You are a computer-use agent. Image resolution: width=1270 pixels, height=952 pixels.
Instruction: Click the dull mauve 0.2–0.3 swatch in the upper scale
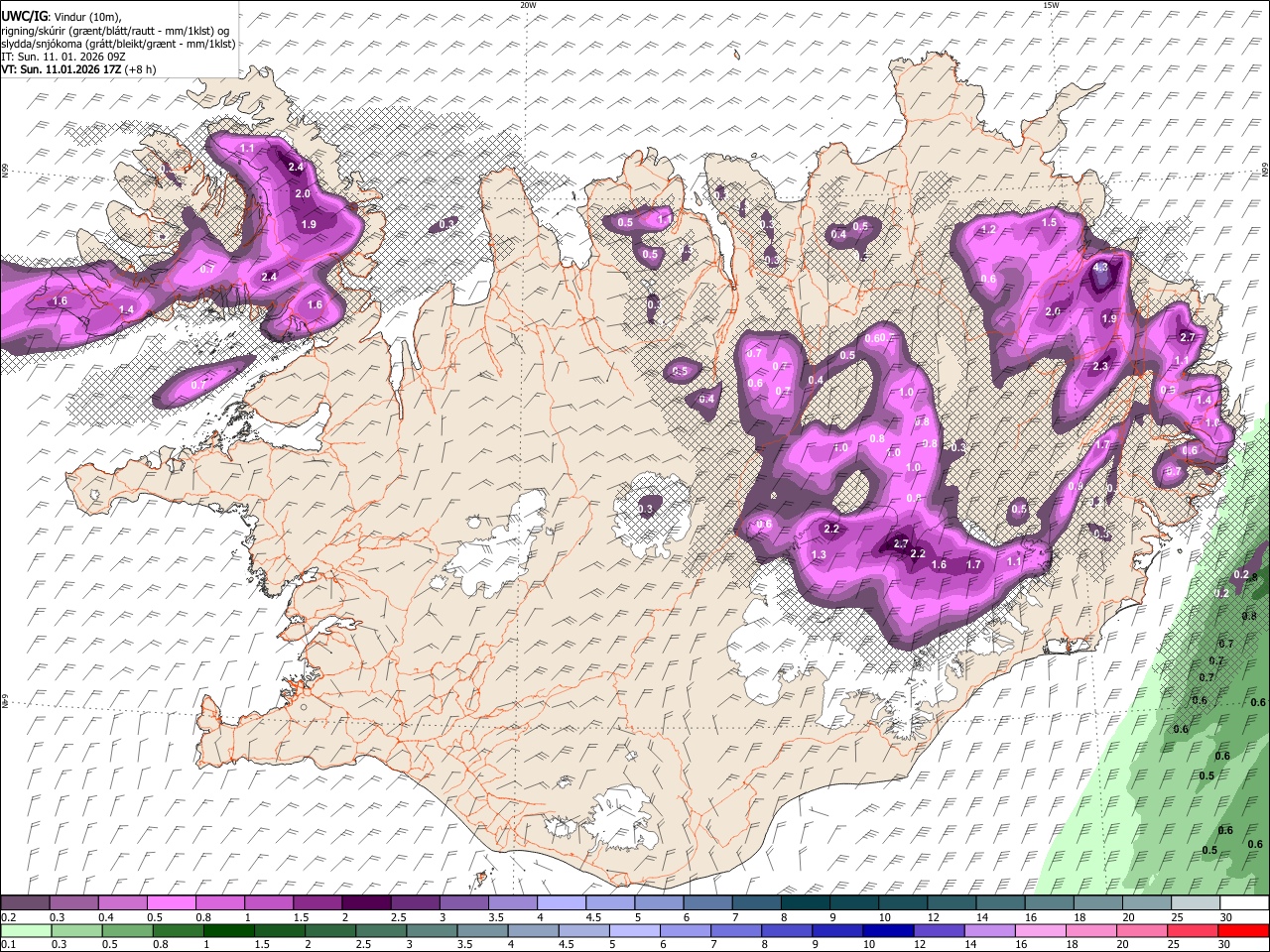point(25,903)
